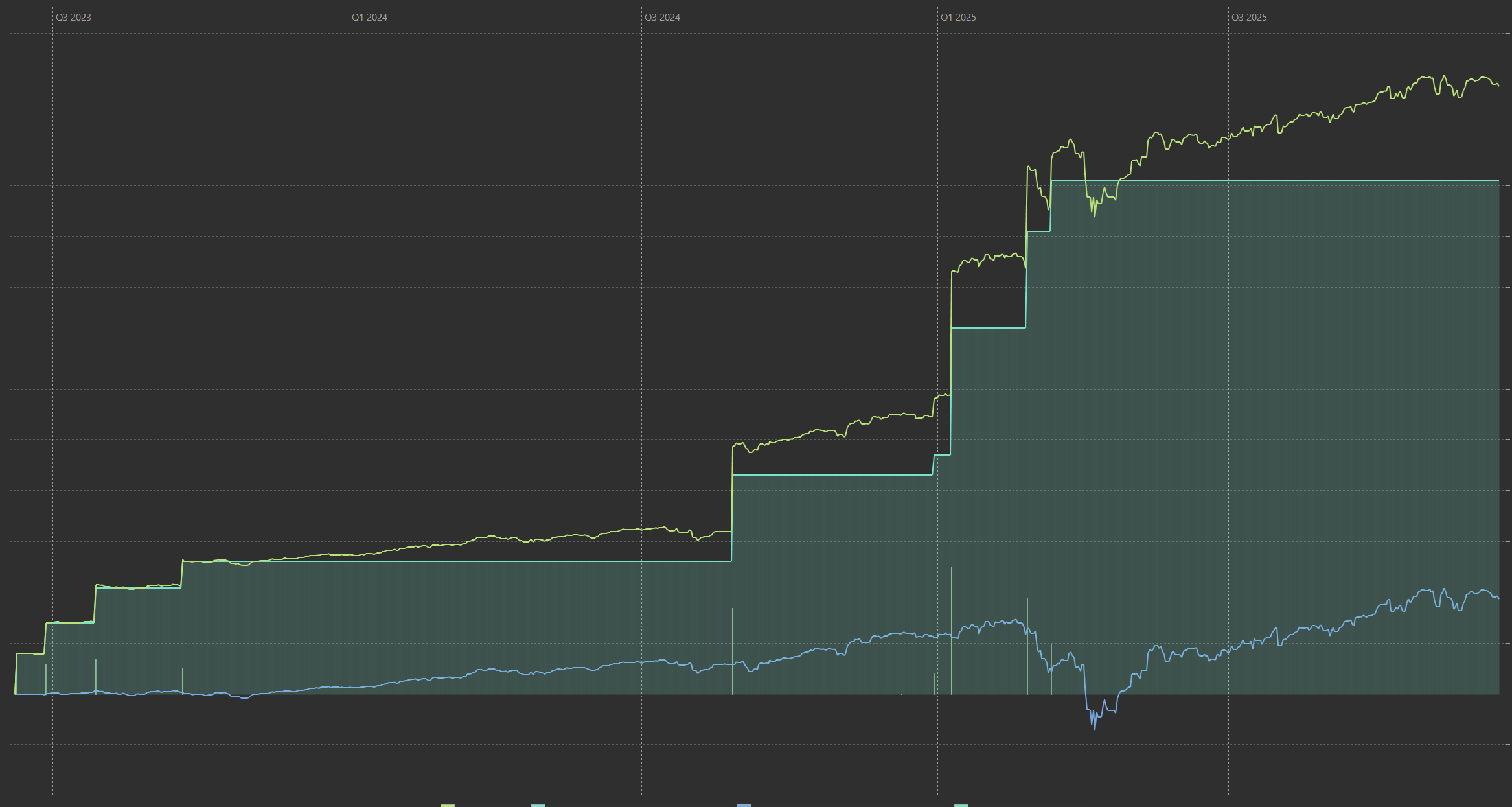1512x807 pixels.
Task: Click the teal legend swatch second from left
Action: click(538, 804)
